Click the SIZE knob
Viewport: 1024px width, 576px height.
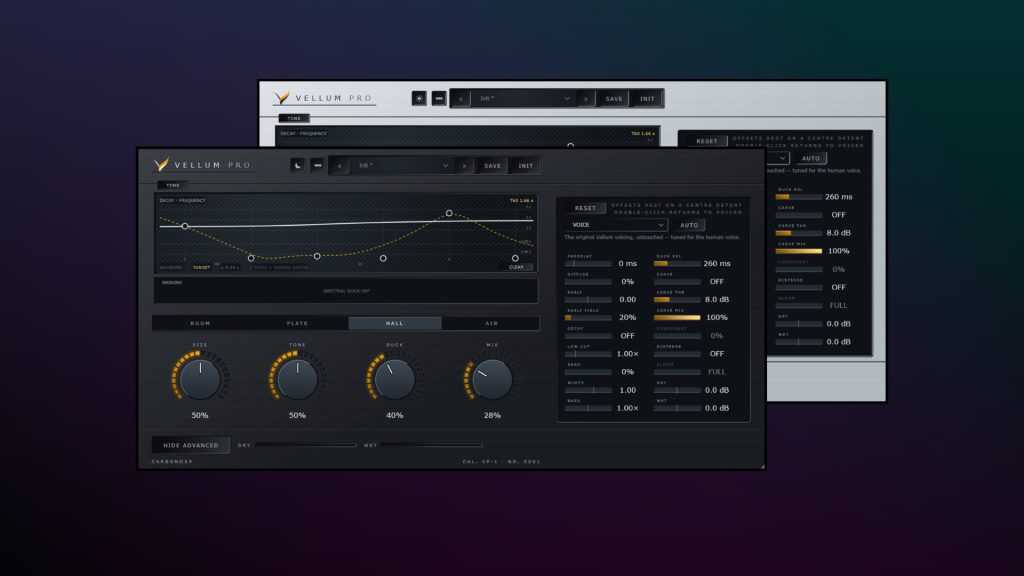click(200, 379)
